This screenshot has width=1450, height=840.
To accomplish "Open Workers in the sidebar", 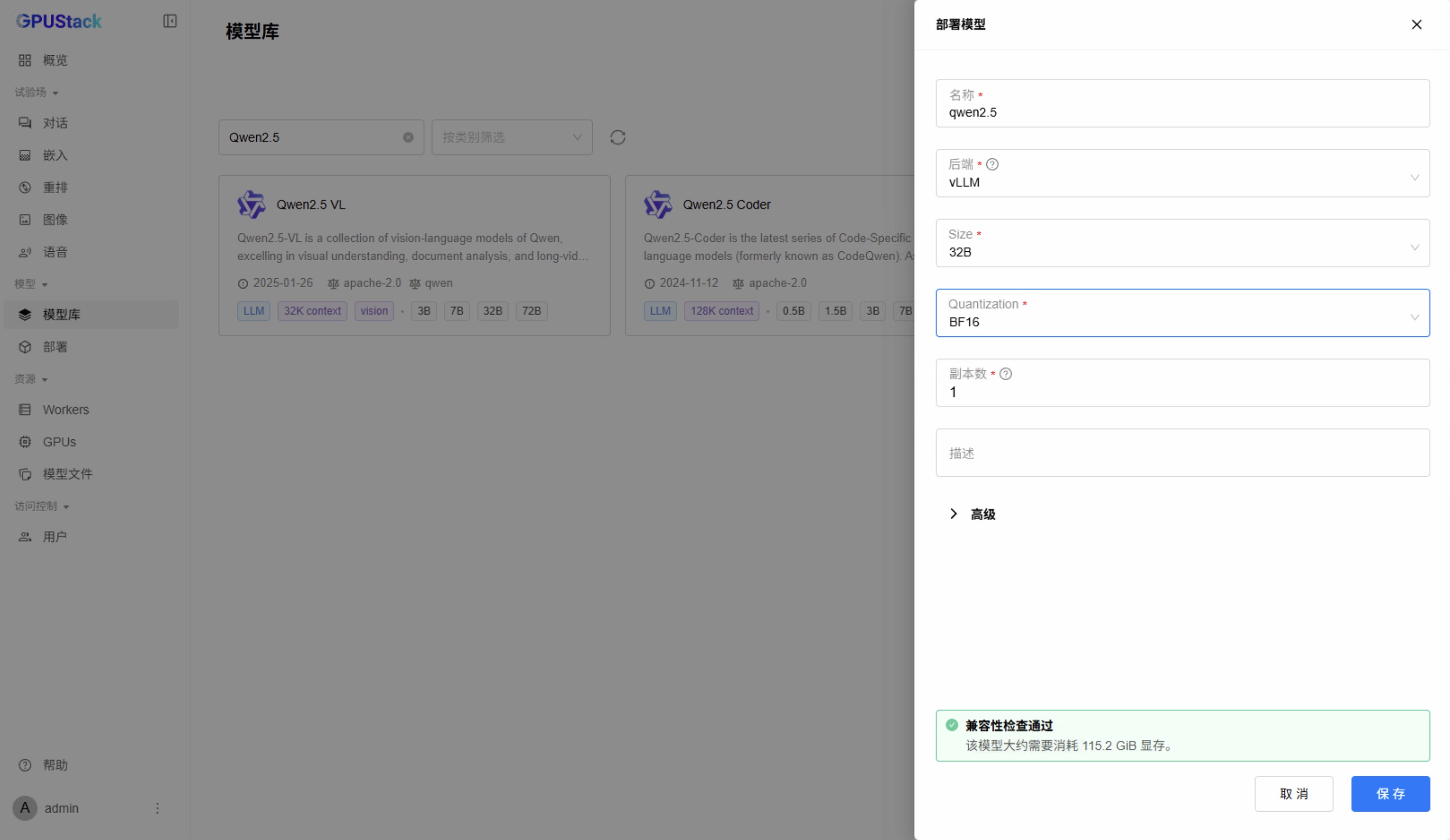I will 66,410.
